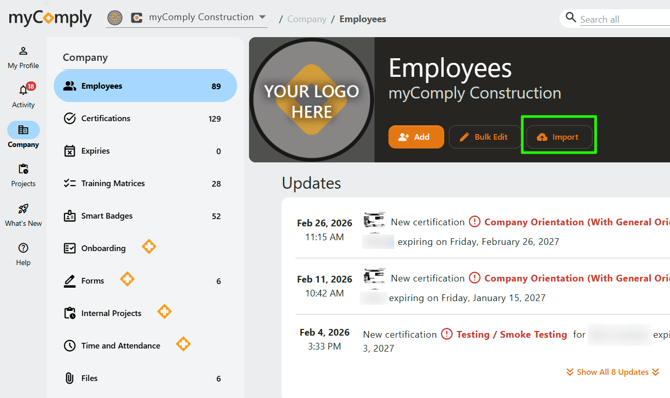Click the Updates heading
Screen dimensions: 670x398
click(x=311, y=183)
